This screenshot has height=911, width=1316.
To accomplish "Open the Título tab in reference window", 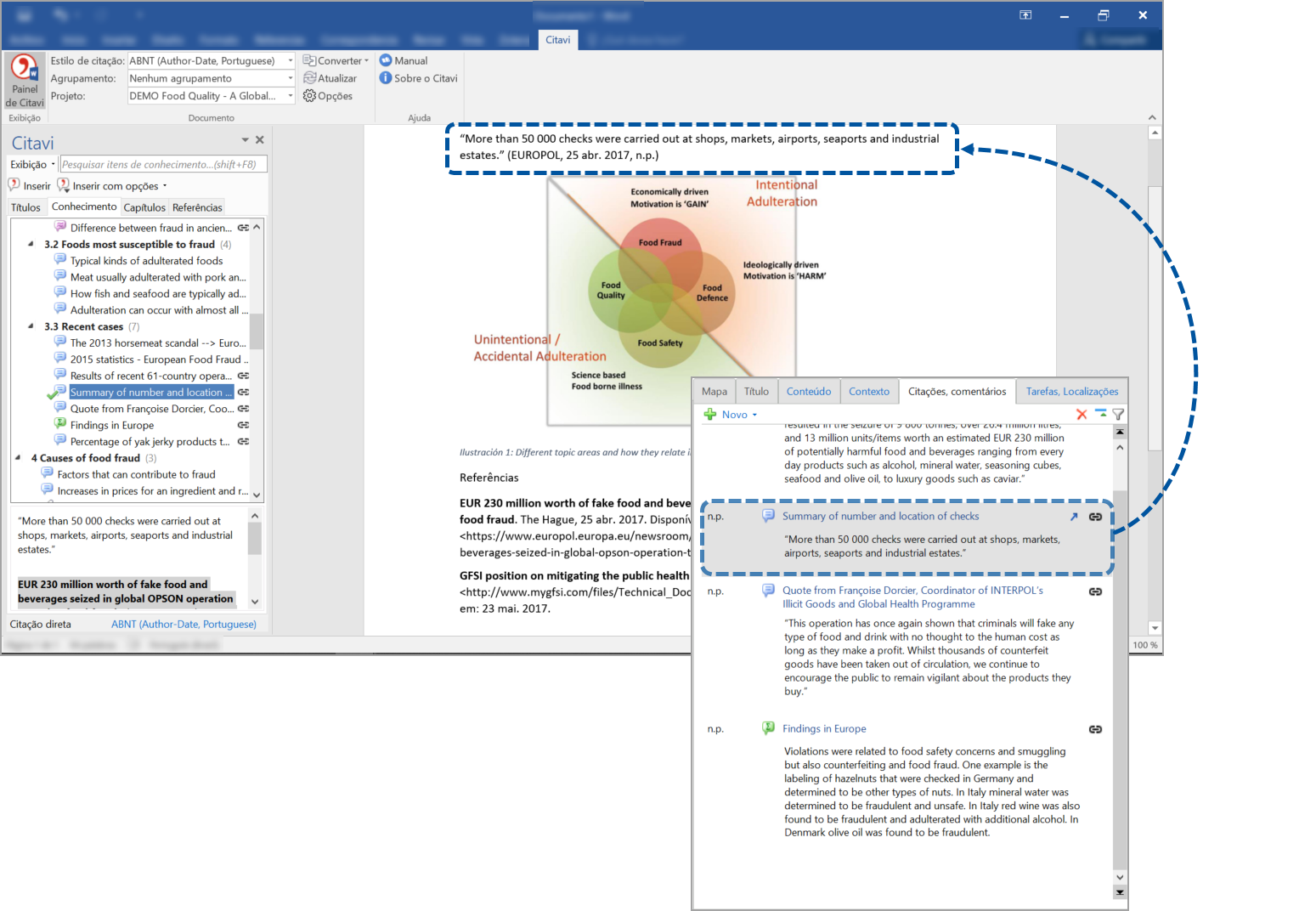I will tap(756, 391).
